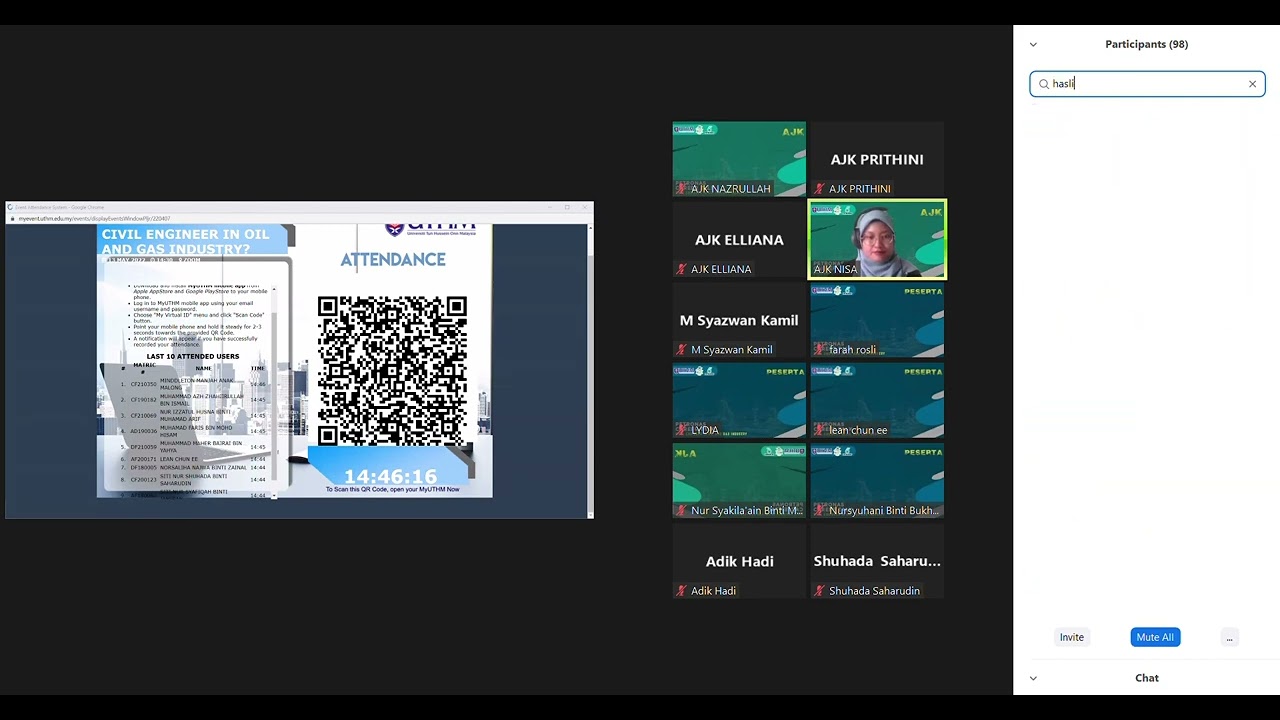The height and width of the screenshot is (720, 1280).
Task: Select Nur Syakila'ain Binti video tile
Action: point(739,481)
